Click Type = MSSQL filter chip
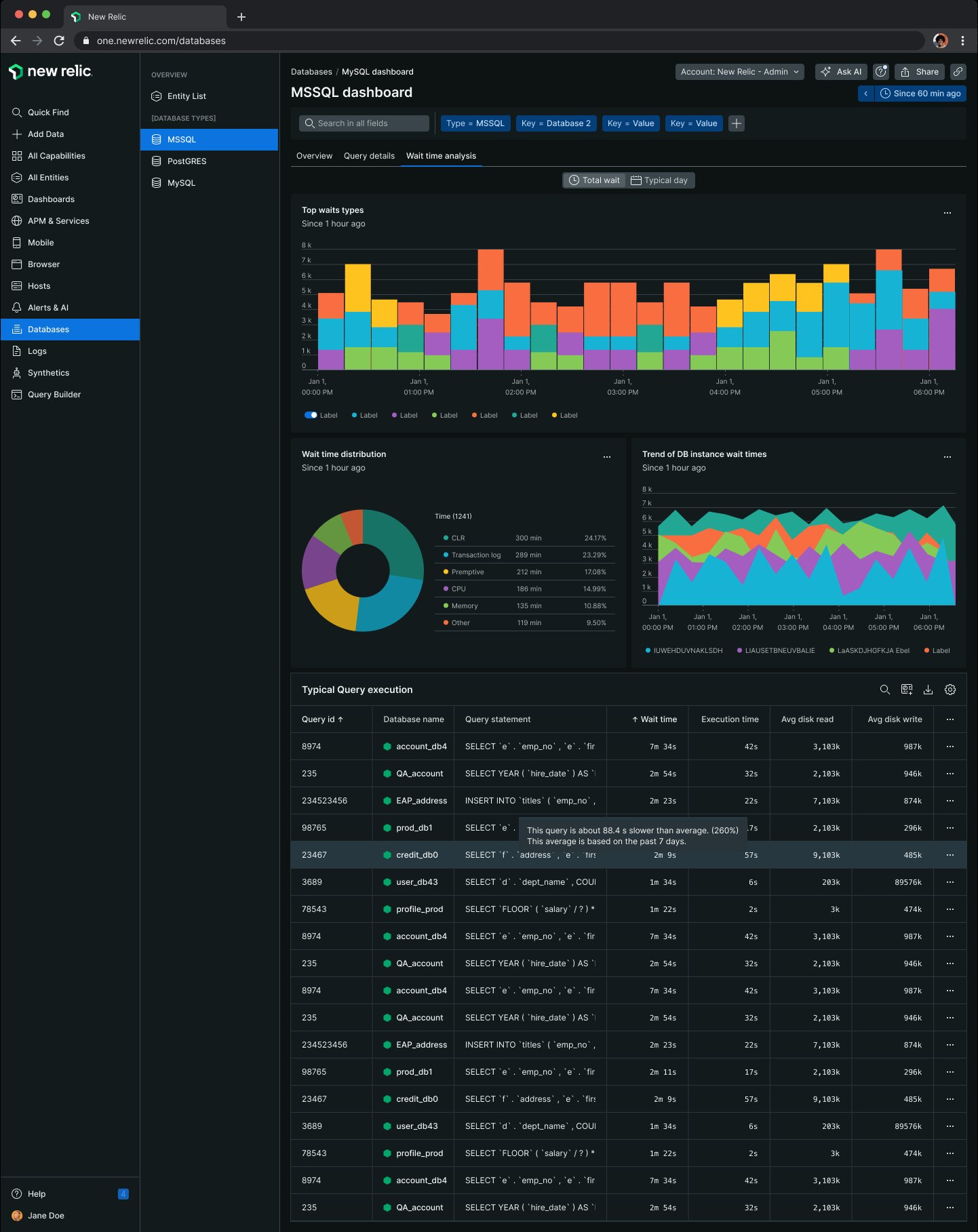The image size is (978, 1232). (475, 123)
